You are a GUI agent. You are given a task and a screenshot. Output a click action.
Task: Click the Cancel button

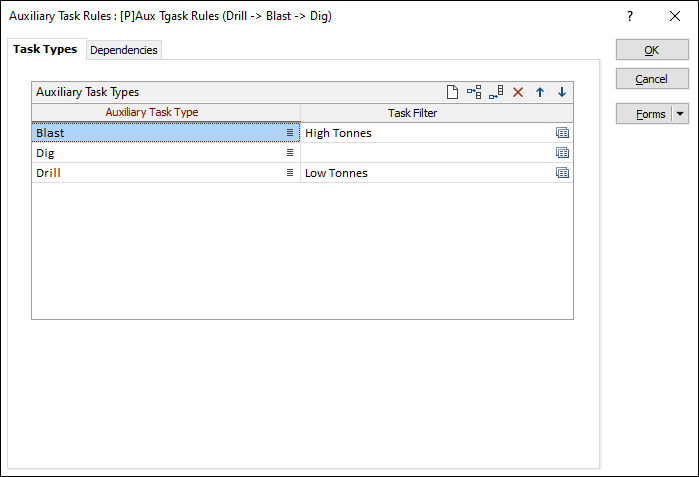(x=652, y=79)
